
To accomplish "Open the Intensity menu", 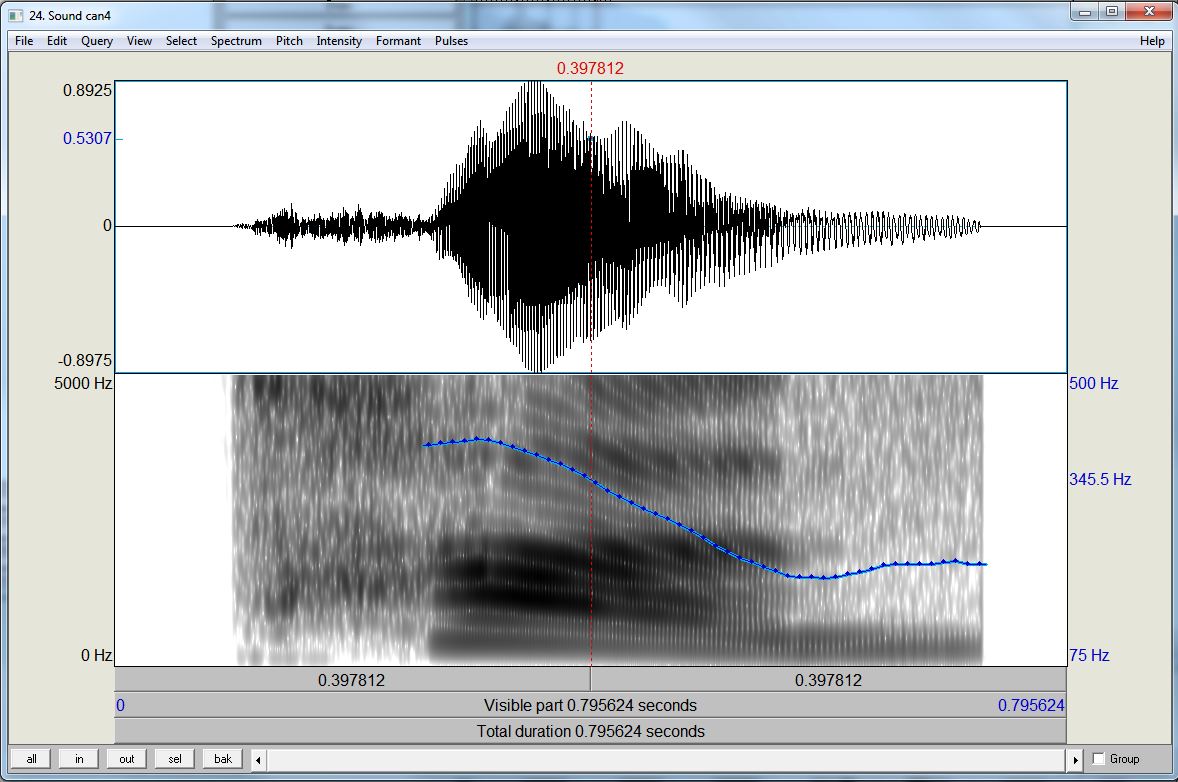I will (339, 41).
